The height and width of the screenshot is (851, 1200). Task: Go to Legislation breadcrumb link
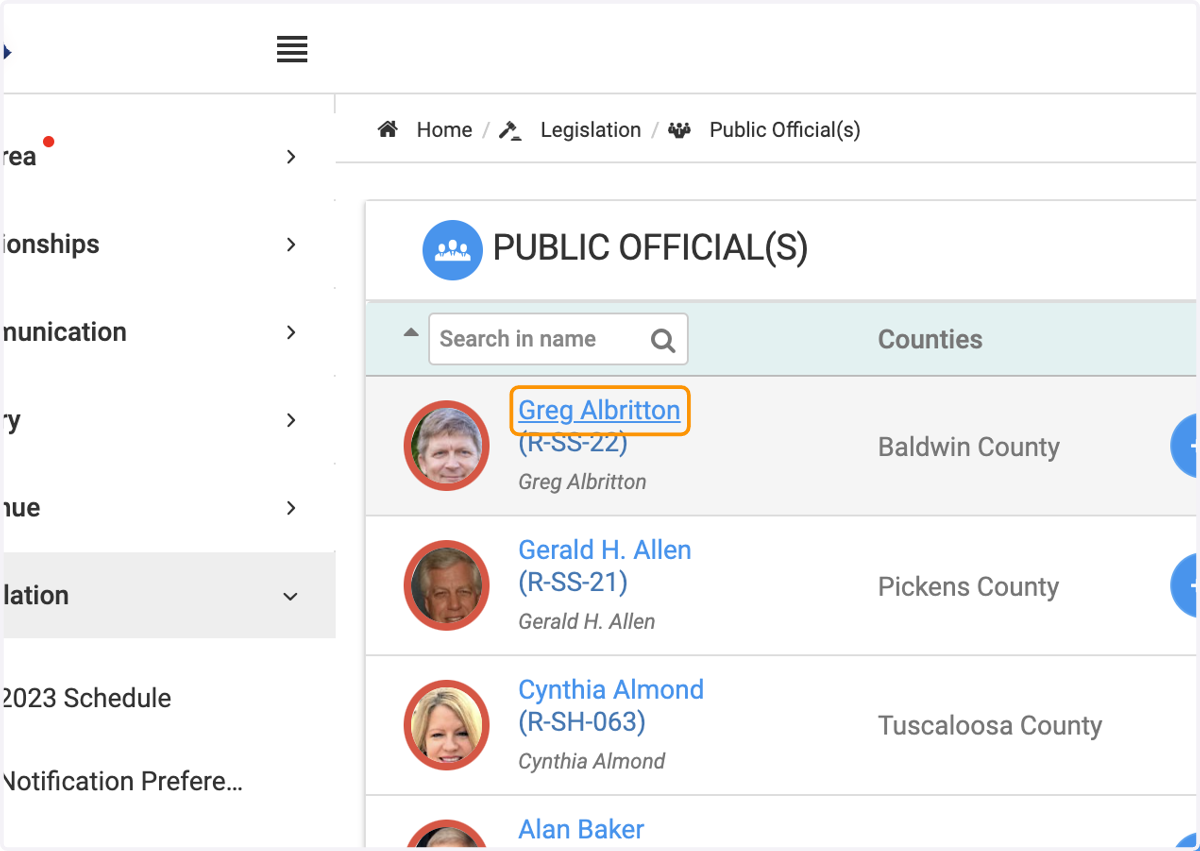(x=590, y=130)
